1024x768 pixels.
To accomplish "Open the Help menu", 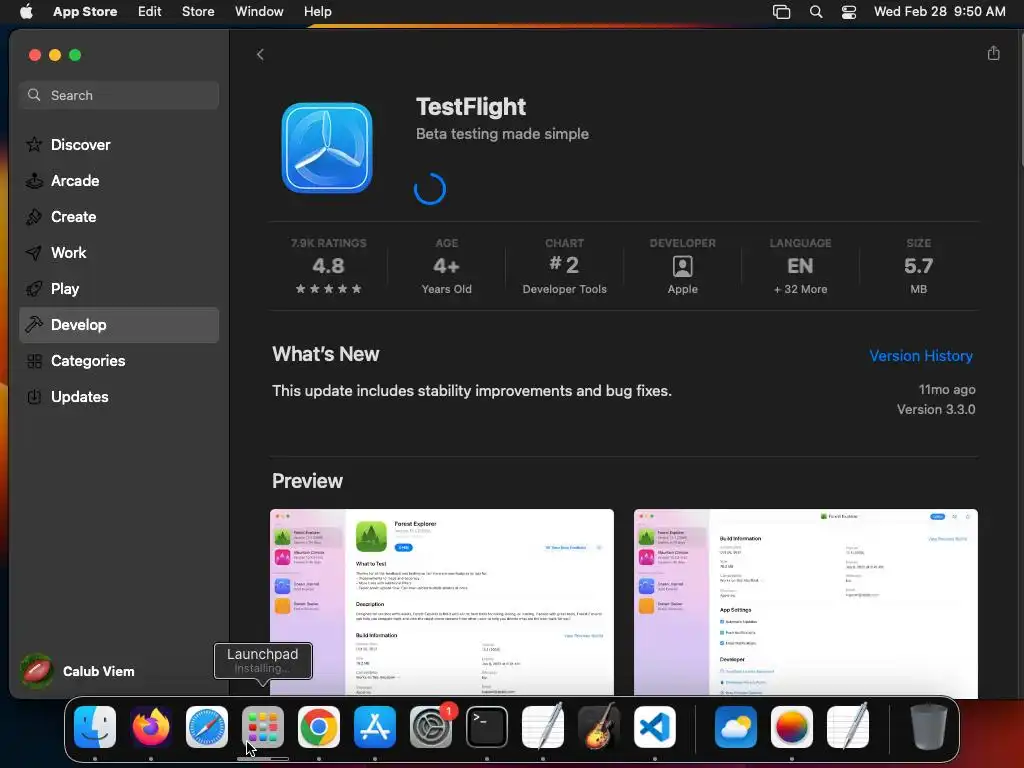I will point(317,11).
